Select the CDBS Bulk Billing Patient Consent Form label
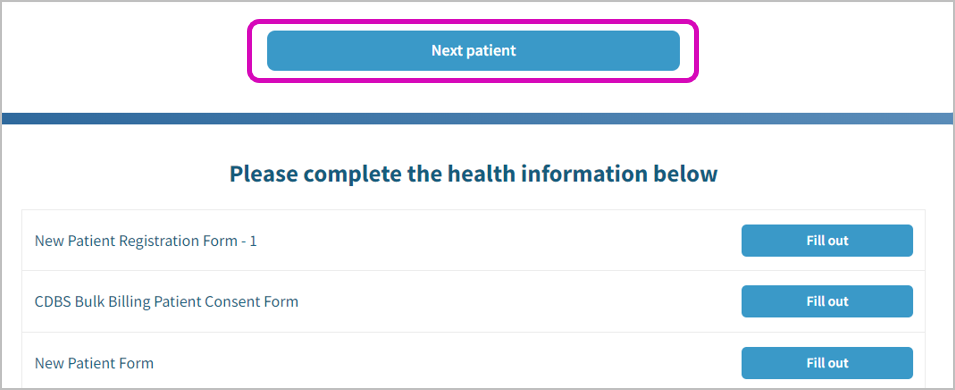This screenshot has width=955, height=390. pyautogui.click(x=166, y=302)
